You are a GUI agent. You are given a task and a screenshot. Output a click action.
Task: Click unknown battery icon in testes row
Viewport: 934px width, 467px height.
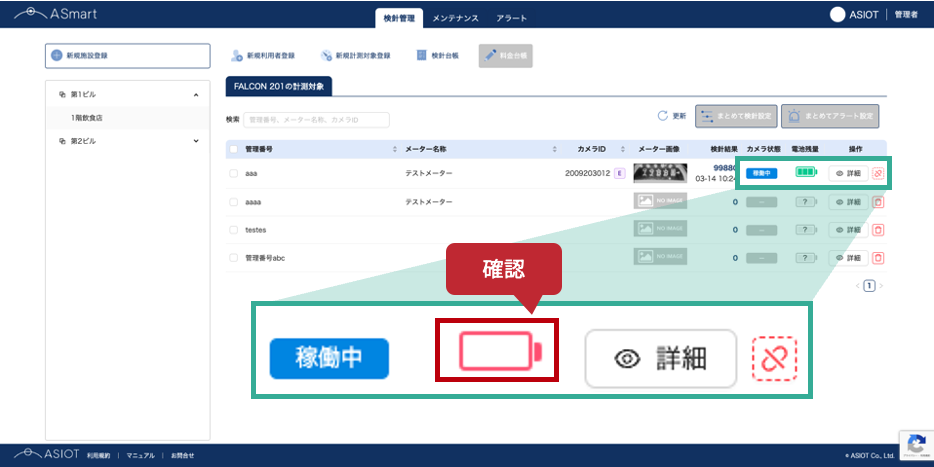806,229
